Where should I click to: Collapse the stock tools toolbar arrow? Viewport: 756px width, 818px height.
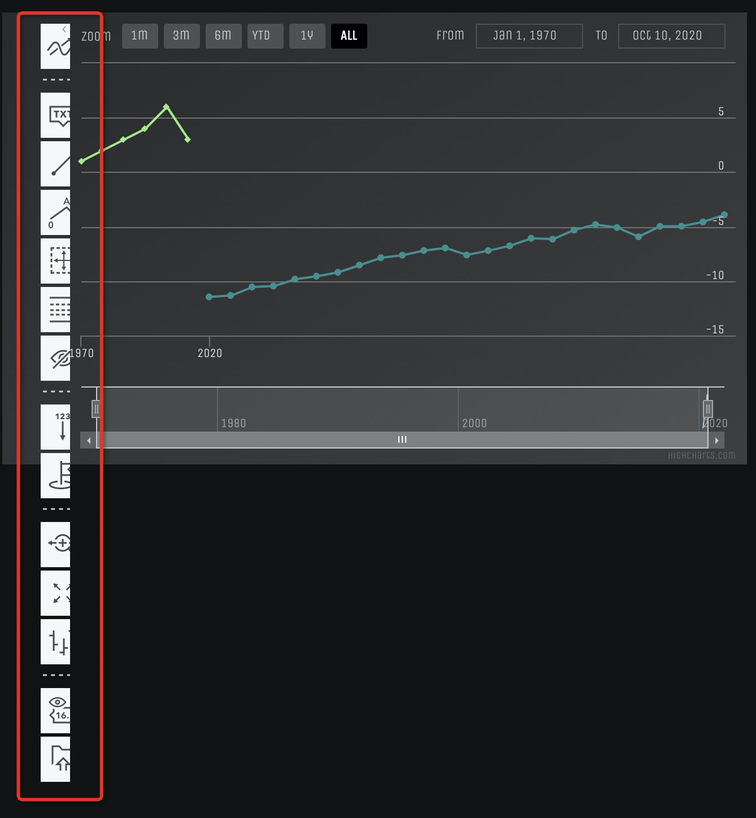click(64, 30)
